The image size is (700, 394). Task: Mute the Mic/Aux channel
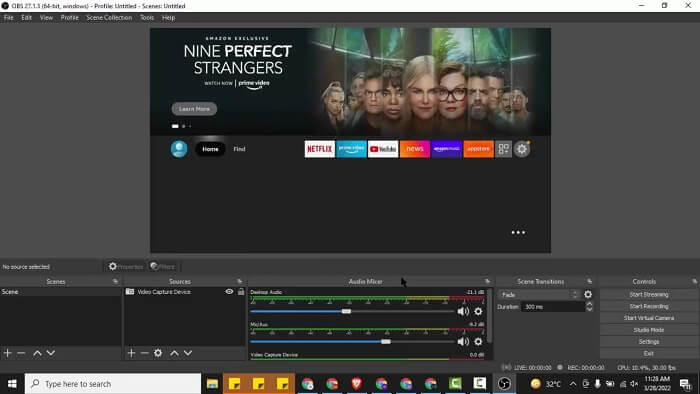[463, 341]
